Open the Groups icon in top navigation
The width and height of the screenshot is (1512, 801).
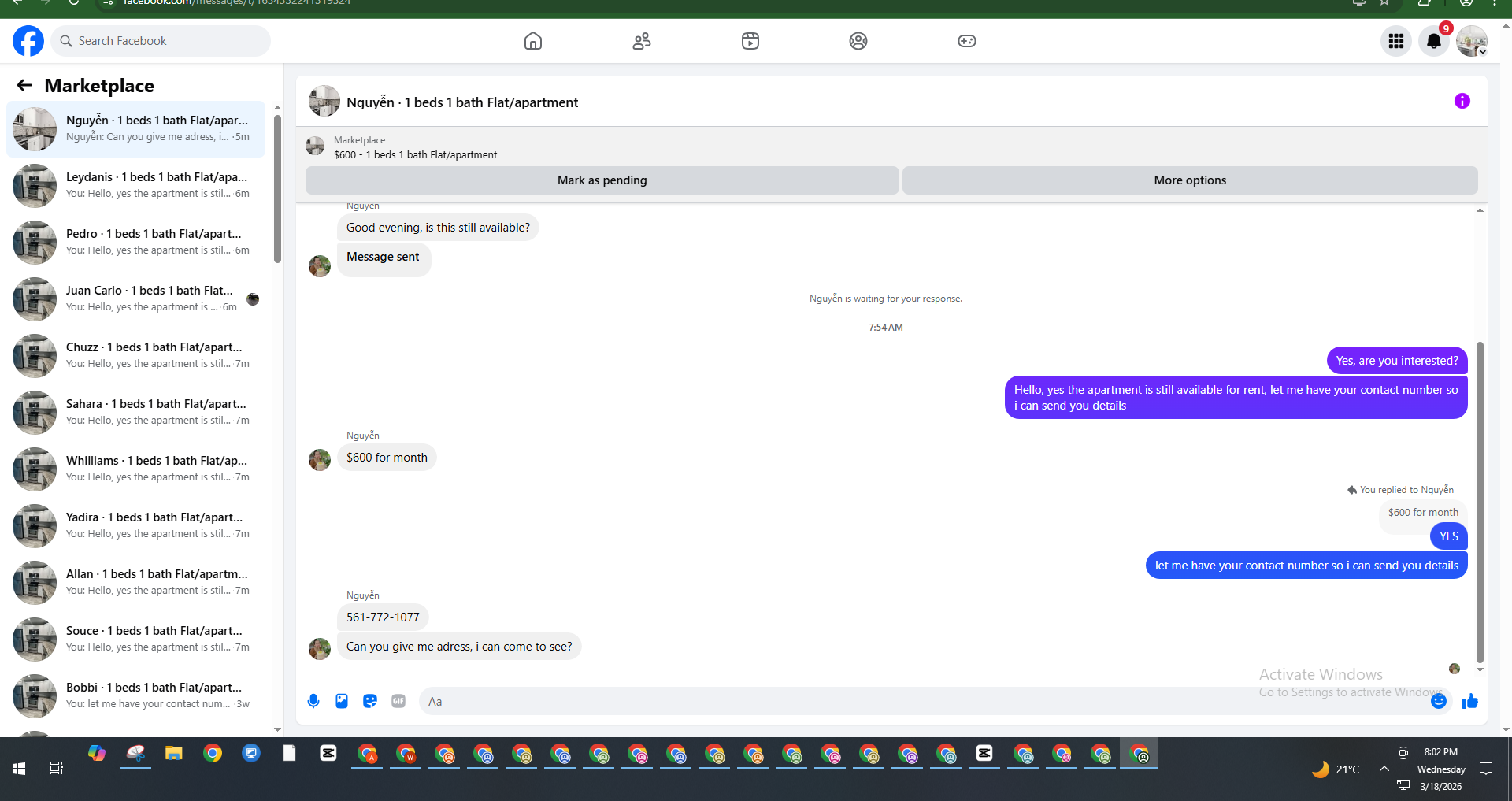click(x=858, y=41)
